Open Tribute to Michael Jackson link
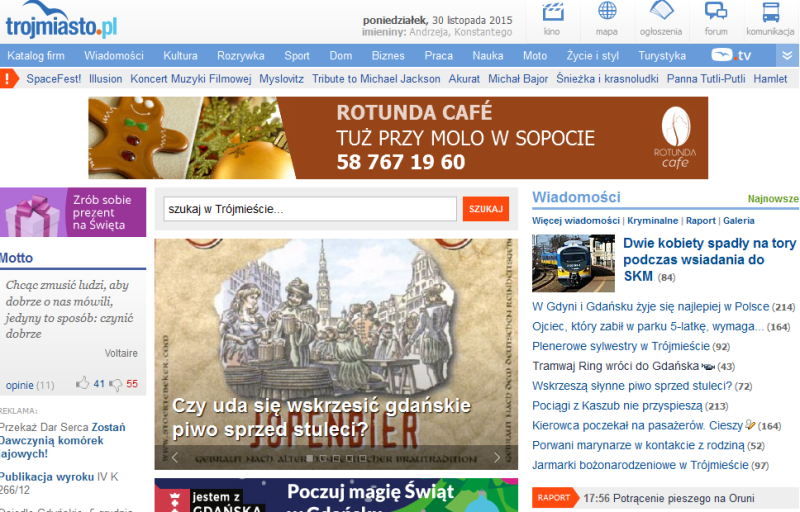The image size is (800, 512). click(x=376, y=79)
